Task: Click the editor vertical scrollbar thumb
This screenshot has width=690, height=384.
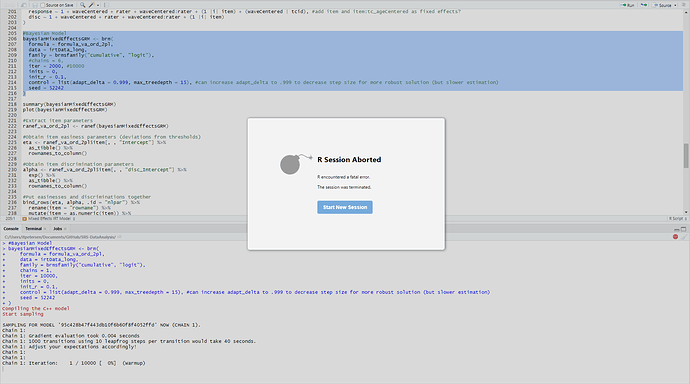Action: coord(686,155)
